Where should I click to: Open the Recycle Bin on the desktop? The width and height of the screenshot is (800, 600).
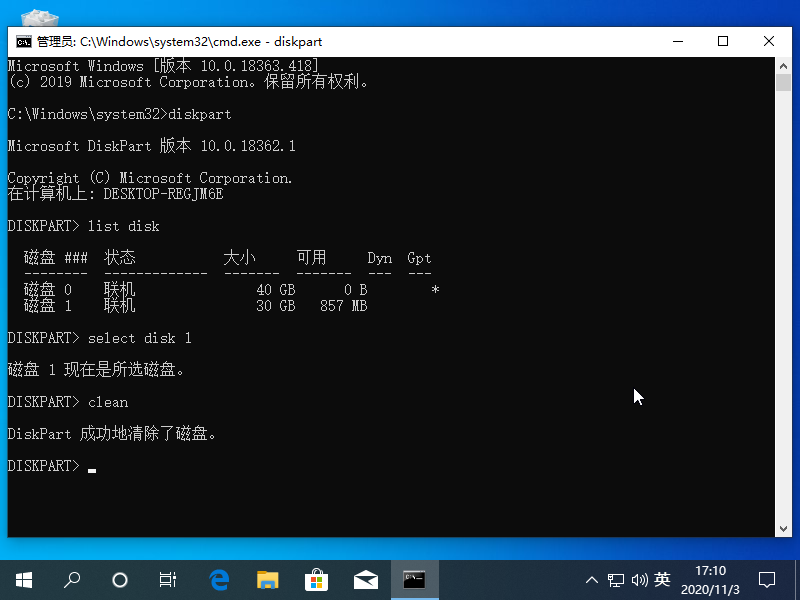pyautogui.click(x=38, y=18)
